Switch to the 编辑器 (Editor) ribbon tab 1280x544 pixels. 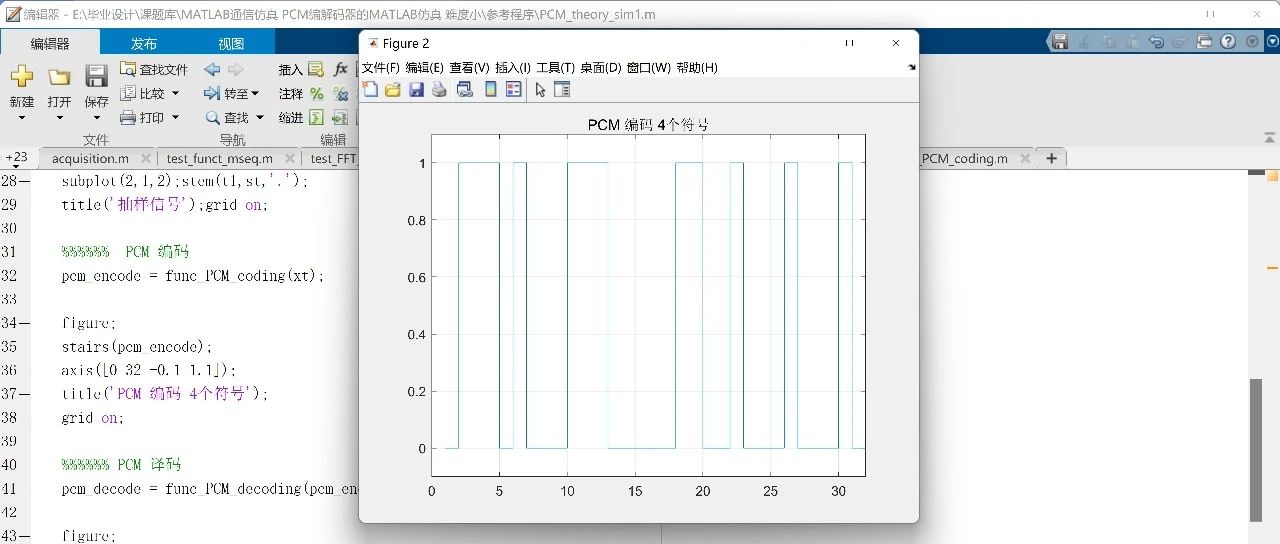50,43
